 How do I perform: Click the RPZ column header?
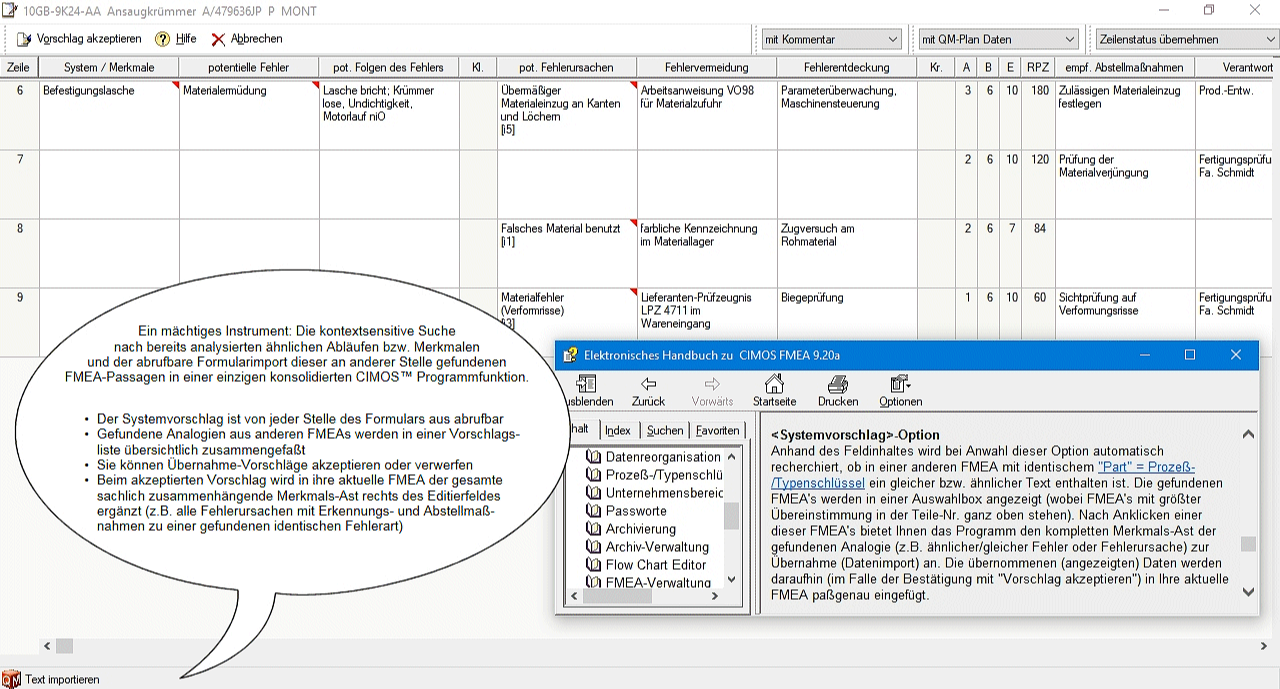pyautogui.click(x=1038, y=67)
